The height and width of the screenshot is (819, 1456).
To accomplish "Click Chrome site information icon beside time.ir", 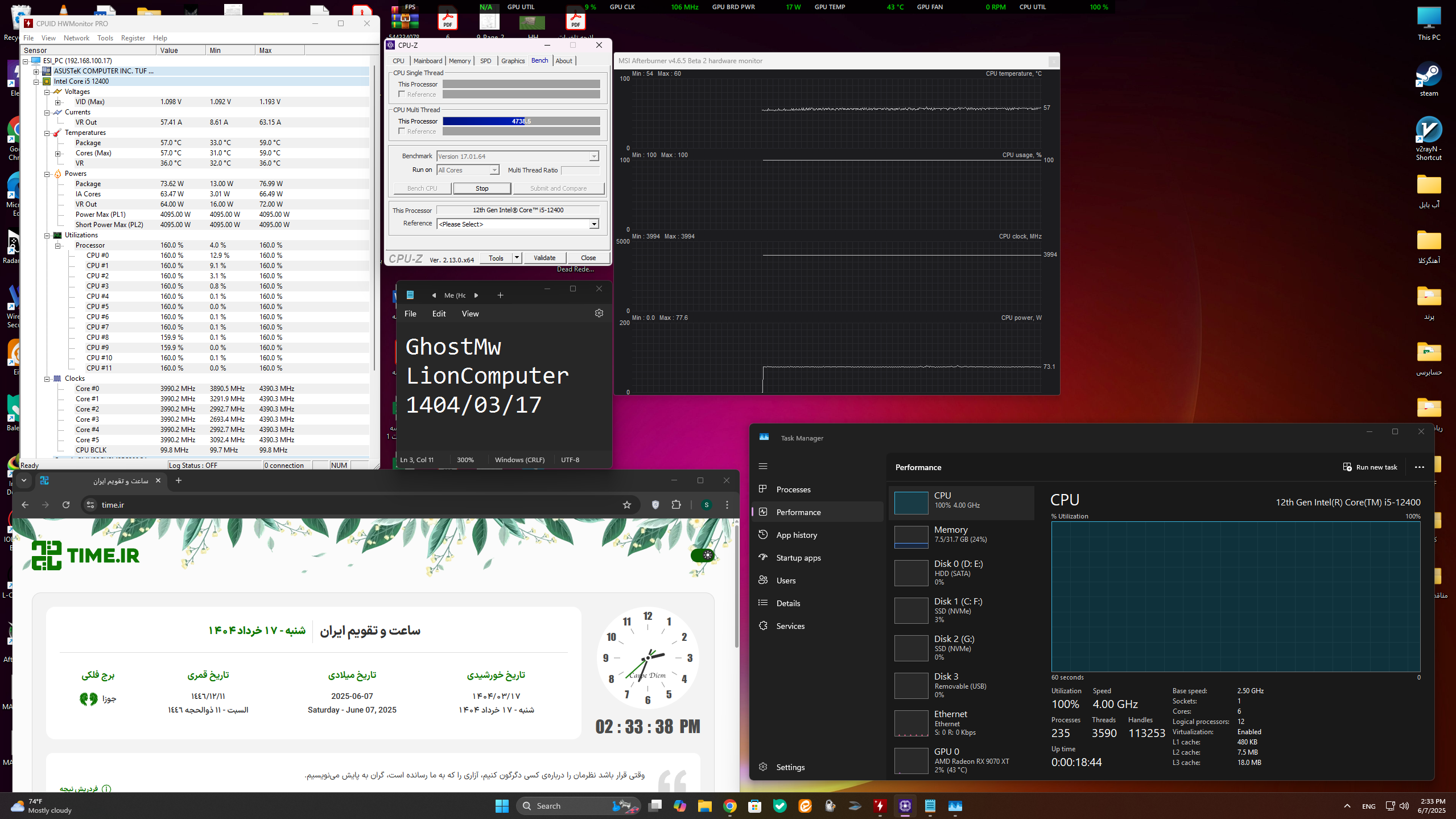I will 90,505.
